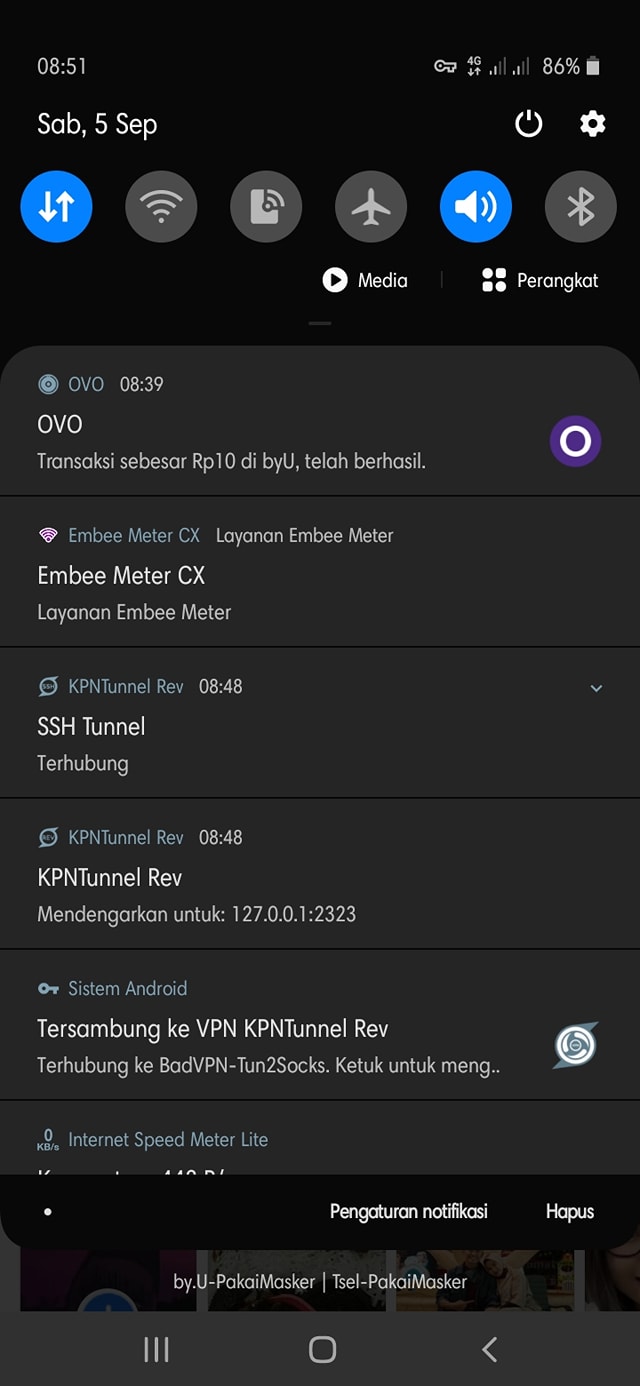Viewport: 640px width, 1386px height.
Task: Tap the Android back navigation button
Action: pyautogui.click(x=489, y=1350)
